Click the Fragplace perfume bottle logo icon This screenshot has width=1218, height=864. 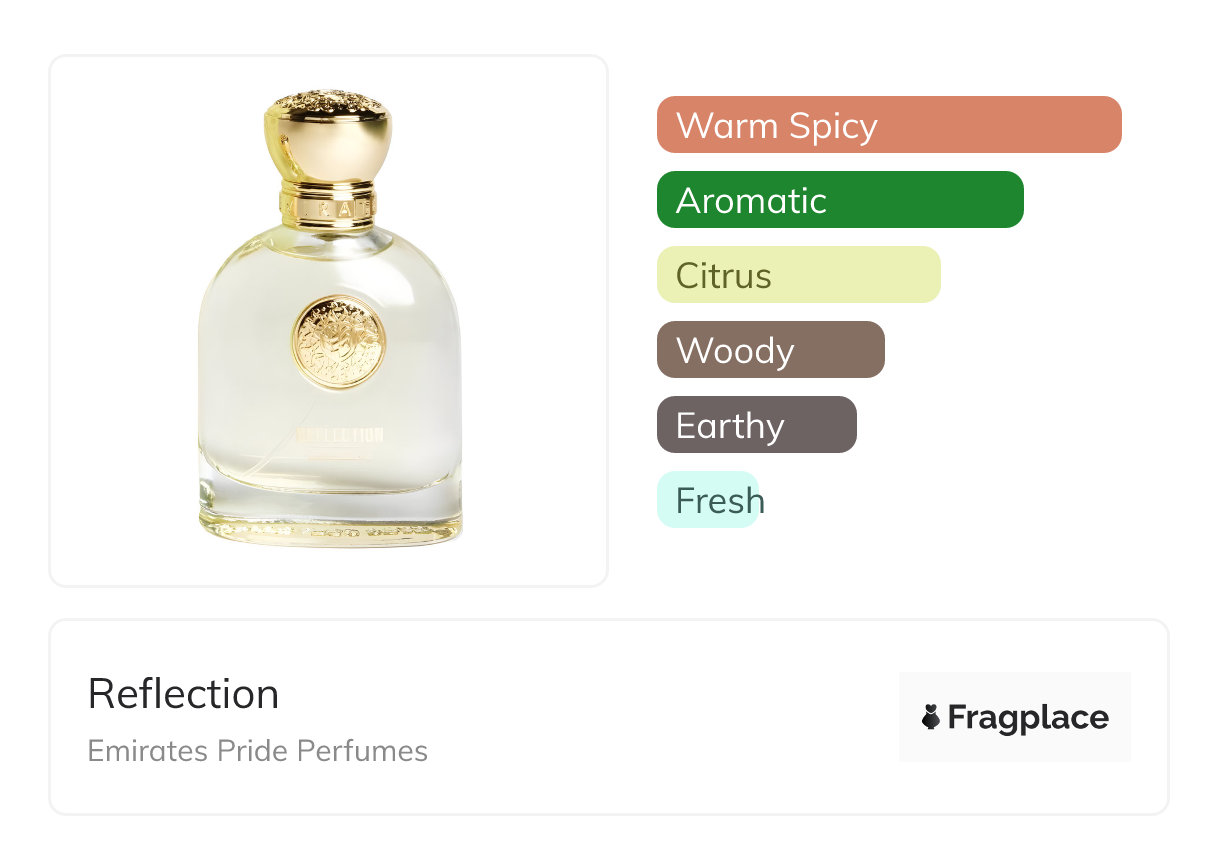click(x=931, y=717)
